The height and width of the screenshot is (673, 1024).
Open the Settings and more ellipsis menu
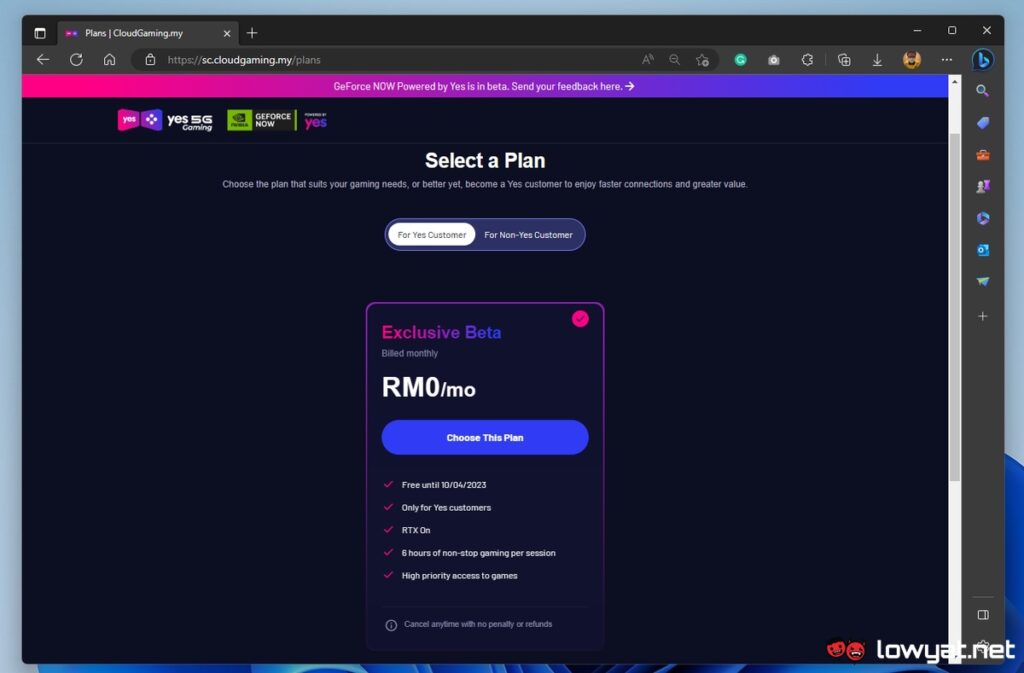(946, 59)
